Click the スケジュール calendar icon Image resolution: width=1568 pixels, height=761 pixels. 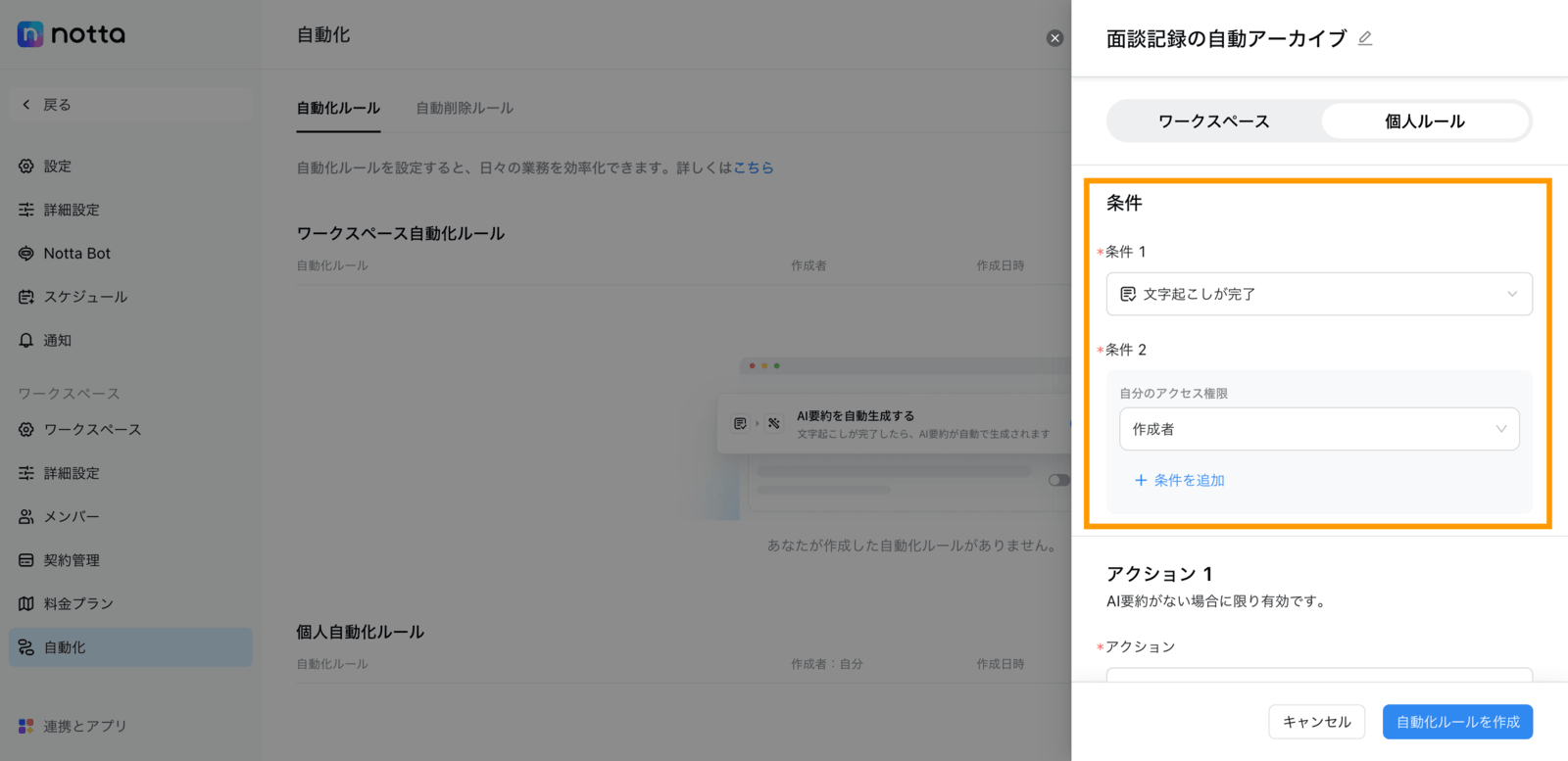tap(26, 297)
